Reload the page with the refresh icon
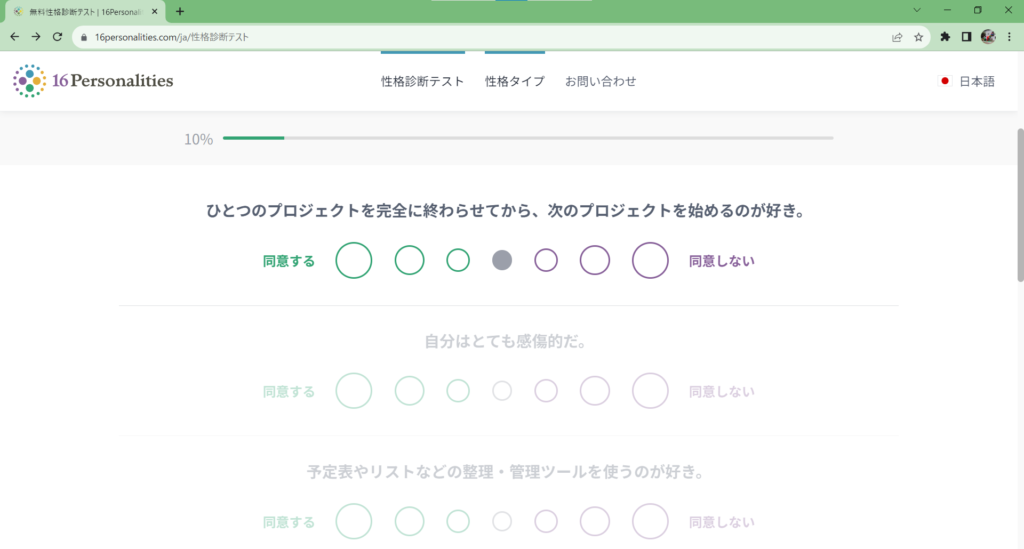1024x549 pixels. pyautogui.click(x=57, y=37)
